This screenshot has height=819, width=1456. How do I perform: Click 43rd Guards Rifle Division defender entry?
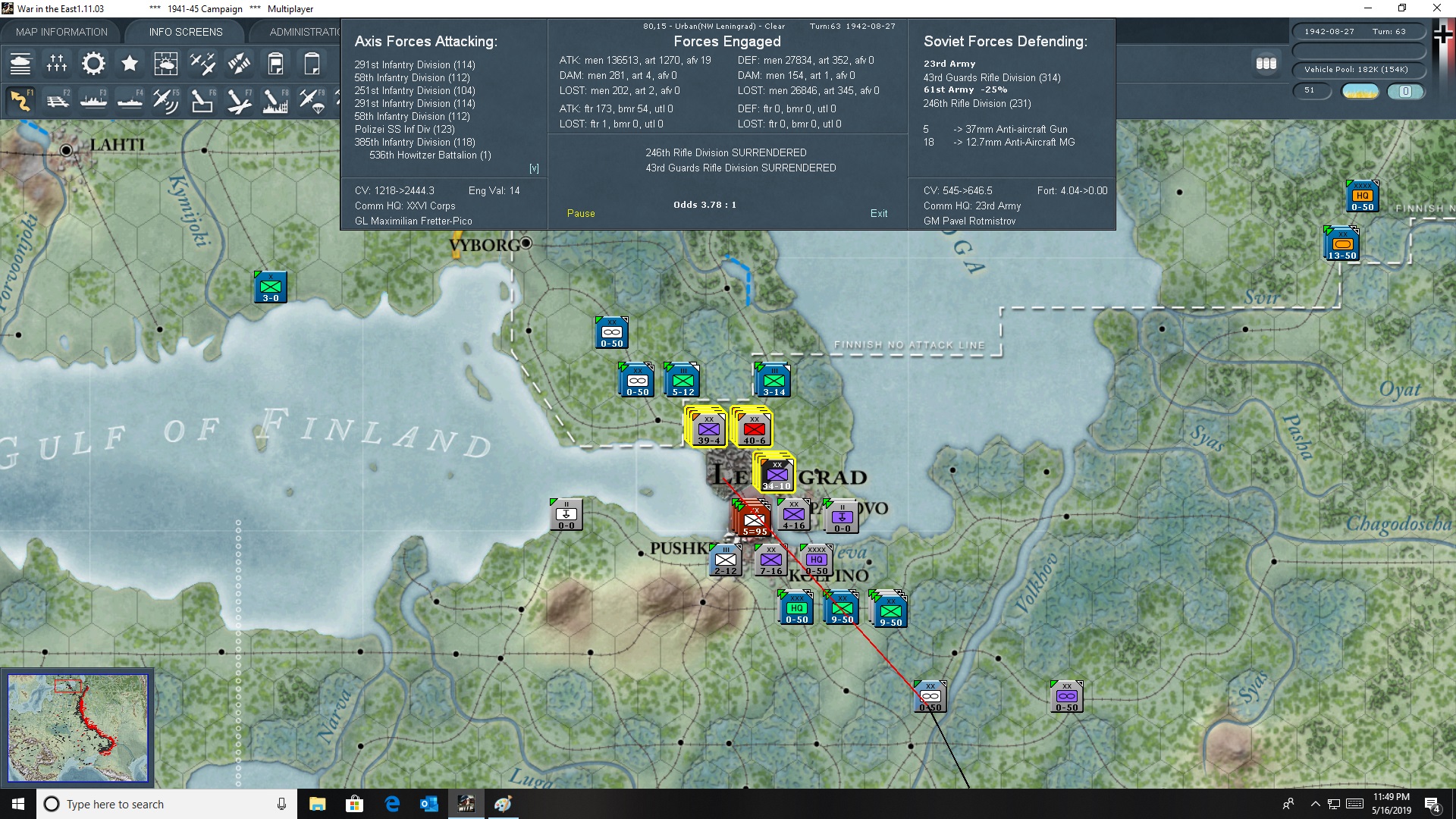992,78
